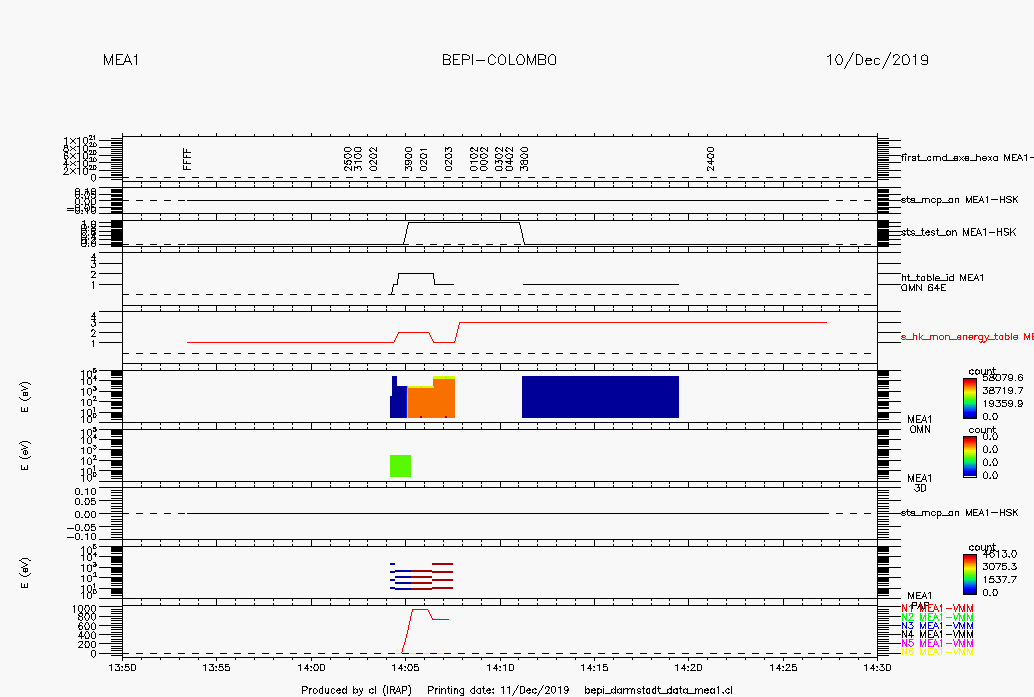Click the magenta N5 MEA1-VMM legend entry
1034x697 pixels.
pyautogui.click(x=937, y=643)
